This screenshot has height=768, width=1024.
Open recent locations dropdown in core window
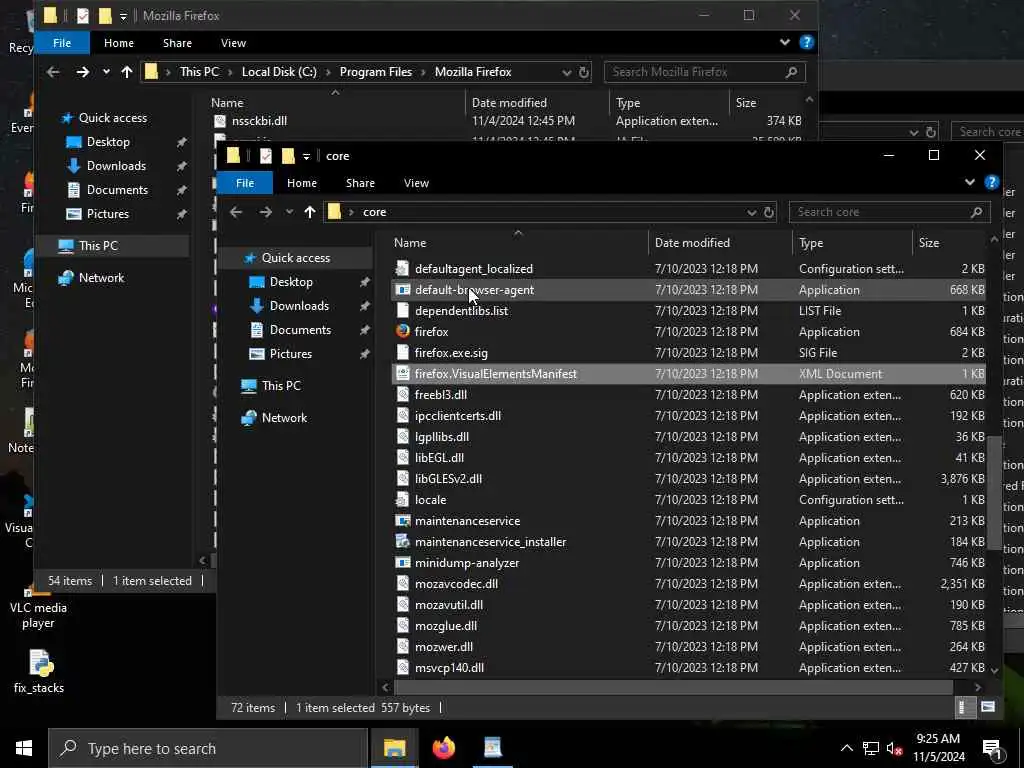coord(289,212)
